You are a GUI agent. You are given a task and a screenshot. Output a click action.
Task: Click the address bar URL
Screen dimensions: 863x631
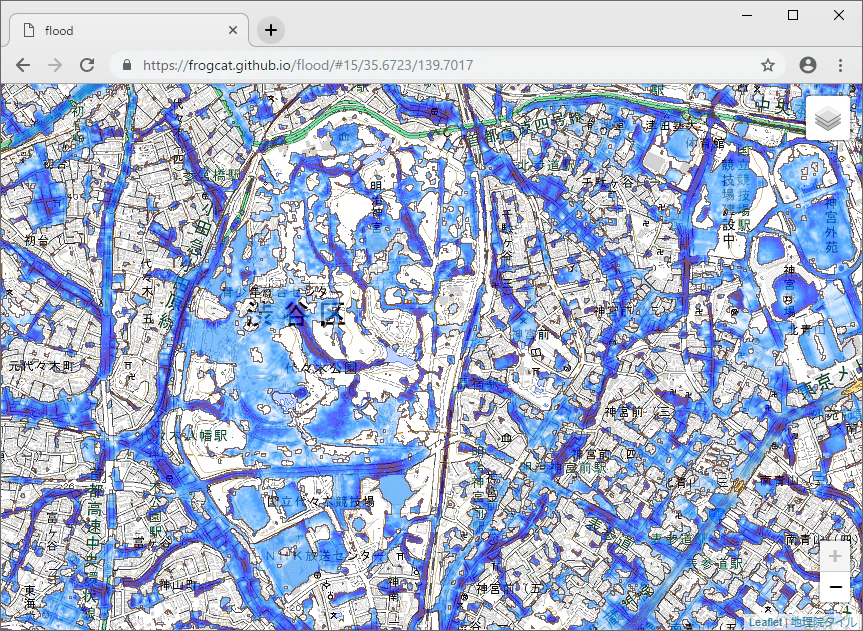pyautogui.click(x=308, y=65)
